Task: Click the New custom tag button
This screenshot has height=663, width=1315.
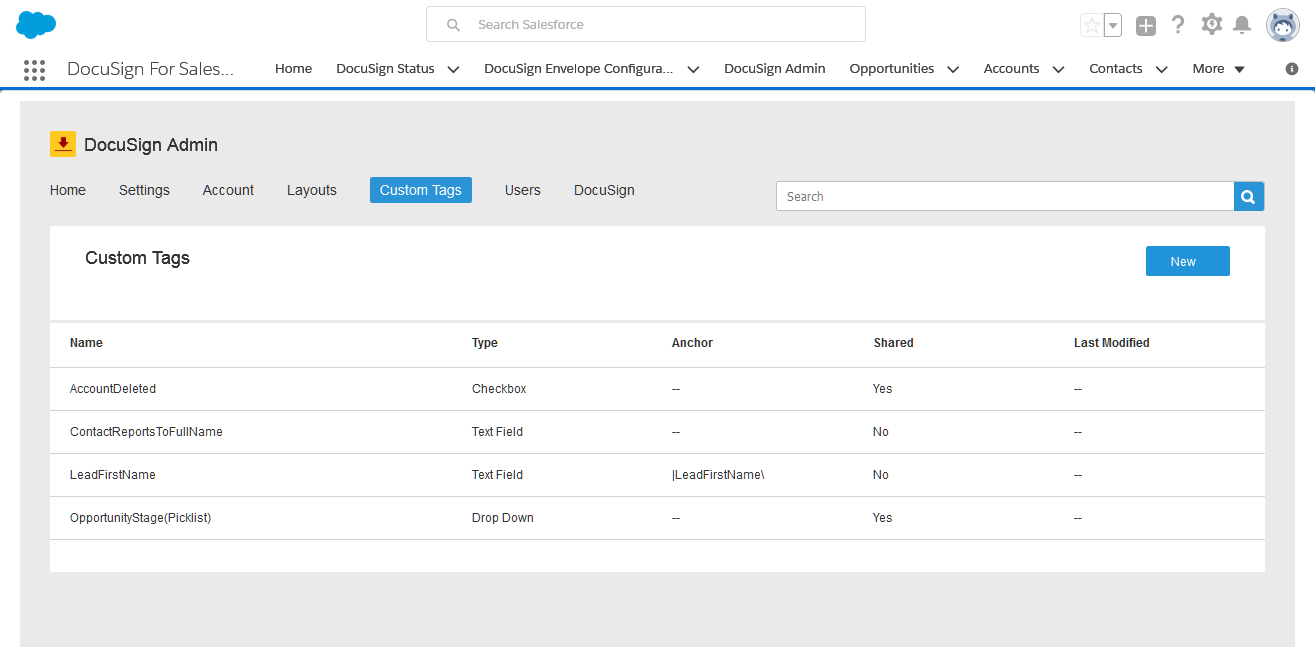Action: [1187, 261]
